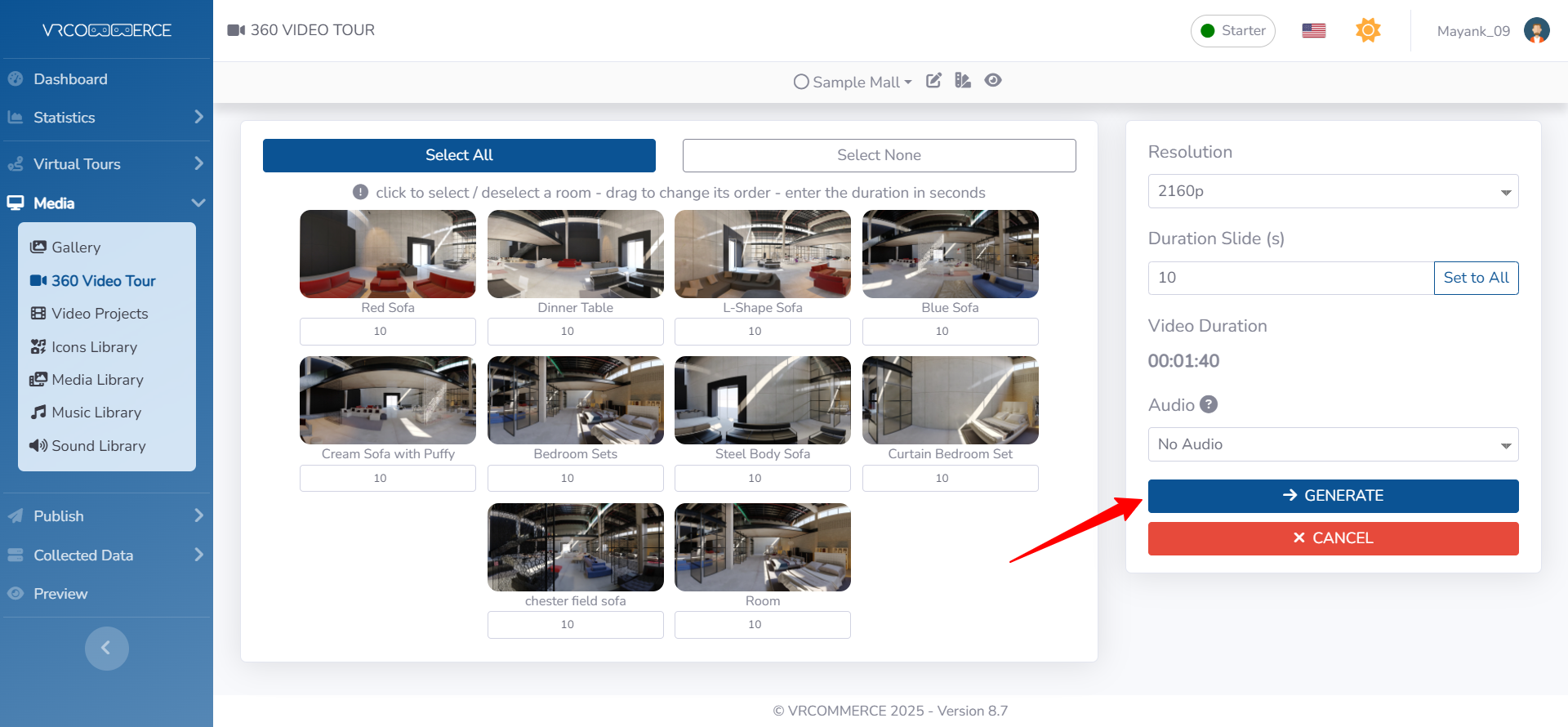Open Music Library in the sidebar
The width and height of the screenshot is (1568, 727).
click(96, 413)
